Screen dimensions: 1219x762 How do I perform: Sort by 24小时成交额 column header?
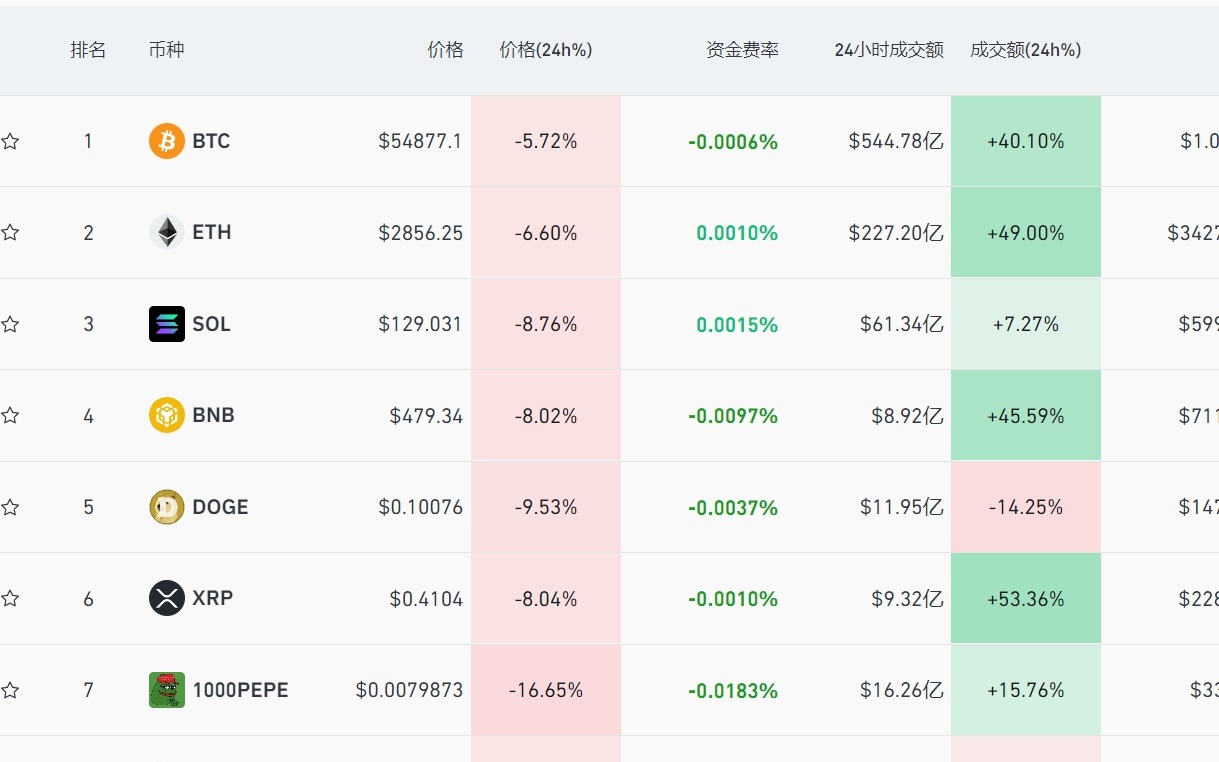pos(889,50)
